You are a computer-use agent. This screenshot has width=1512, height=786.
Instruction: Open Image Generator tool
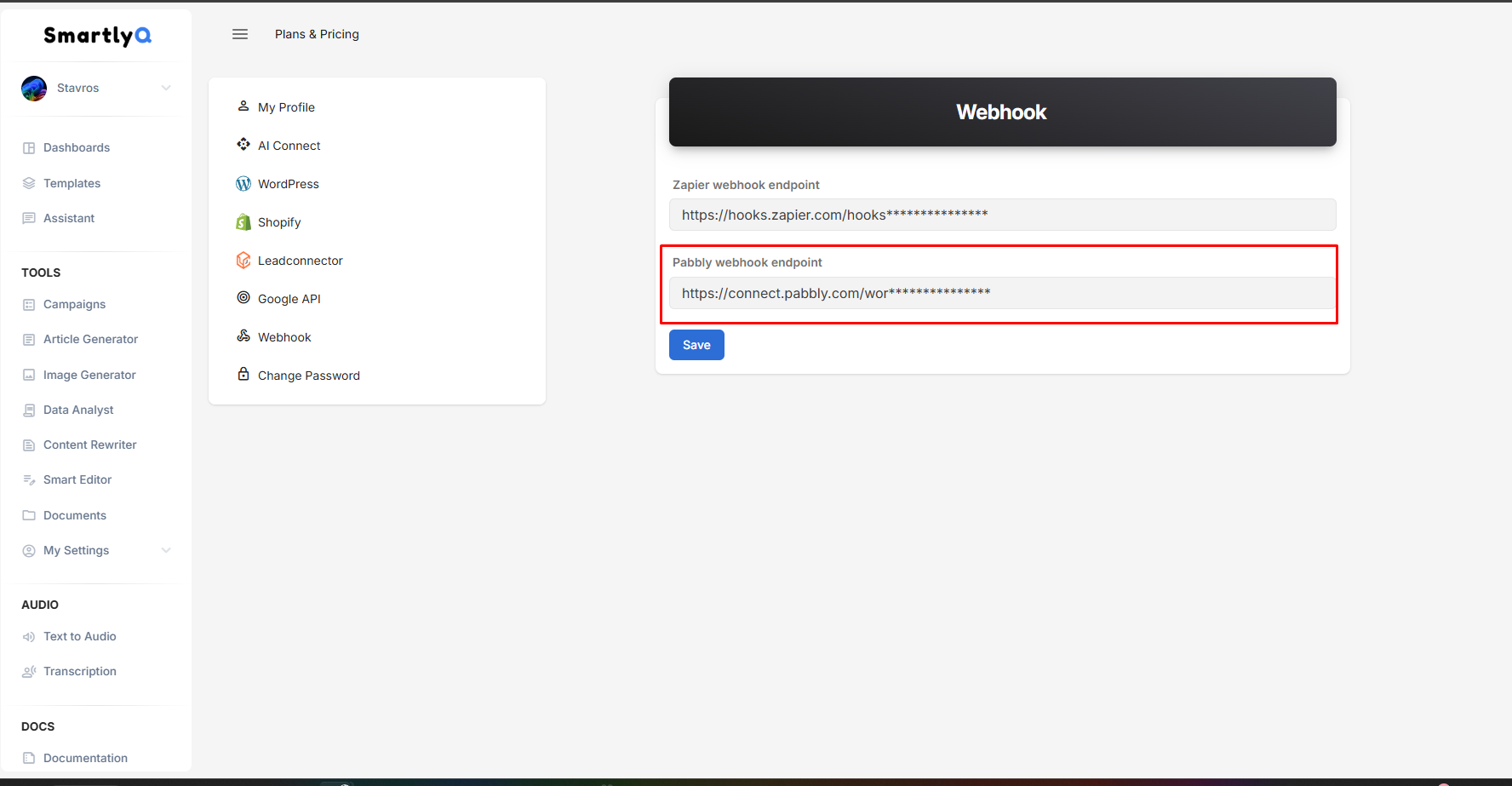[89, 375]
